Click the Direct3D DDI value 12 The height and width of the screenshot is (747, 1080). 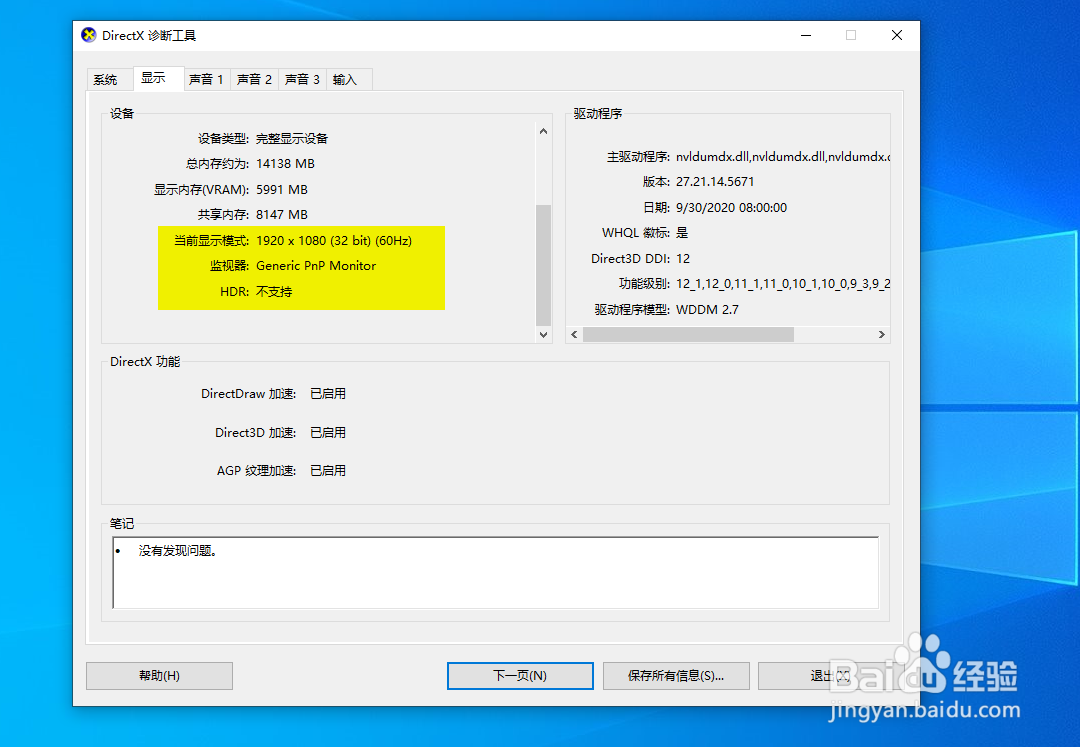[683, 259]
